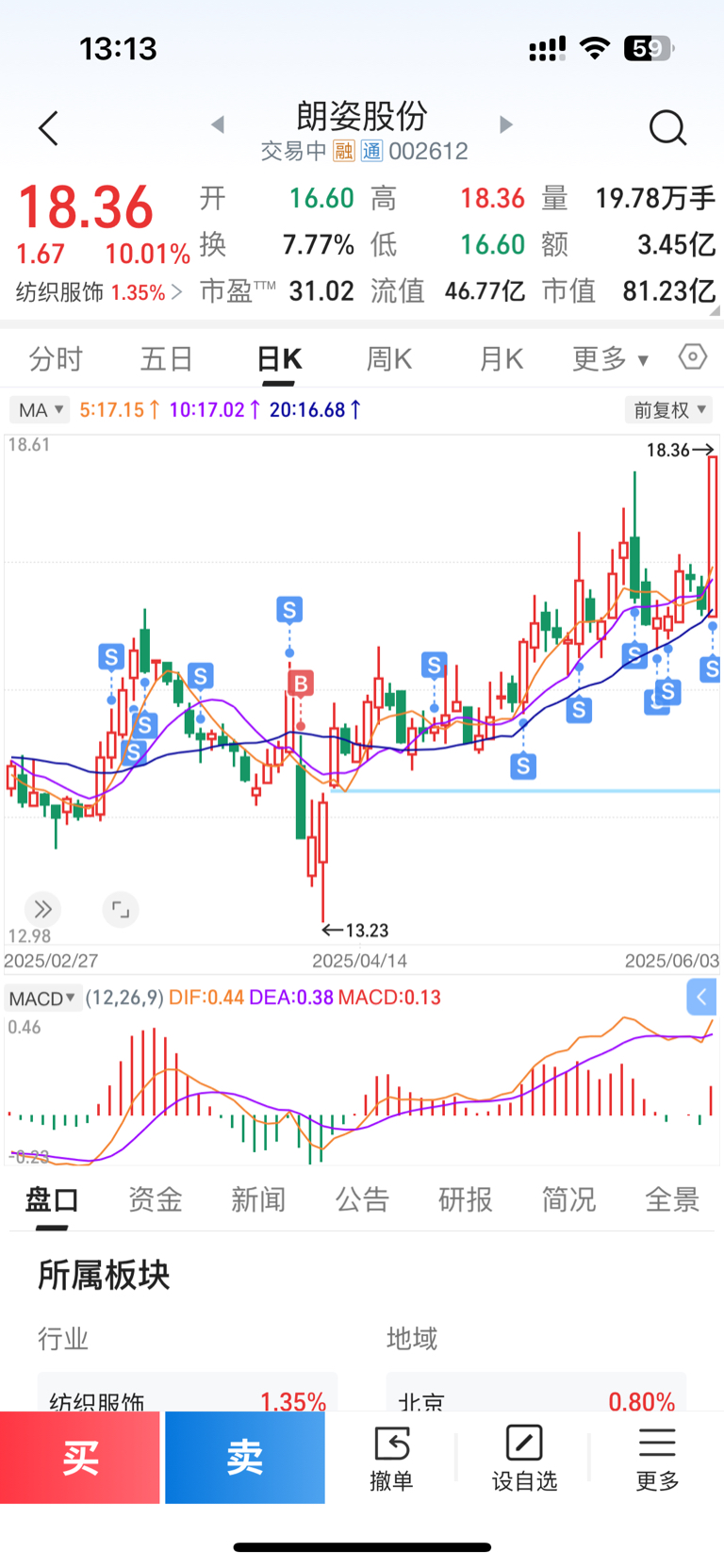This screenshot has width=724, height=1568.
Task: Open the 研报 tab
Action: pos(466,1199)
